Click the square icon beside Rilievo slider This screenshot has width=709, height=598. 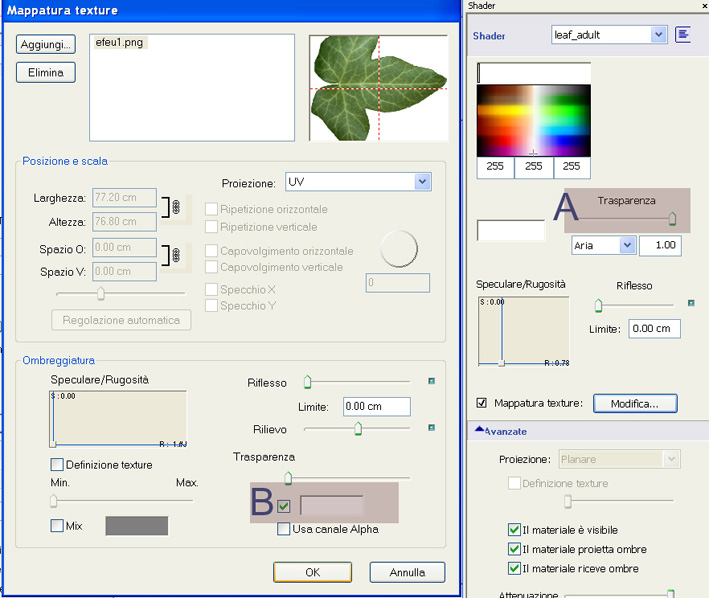click(x=431, y=428)
